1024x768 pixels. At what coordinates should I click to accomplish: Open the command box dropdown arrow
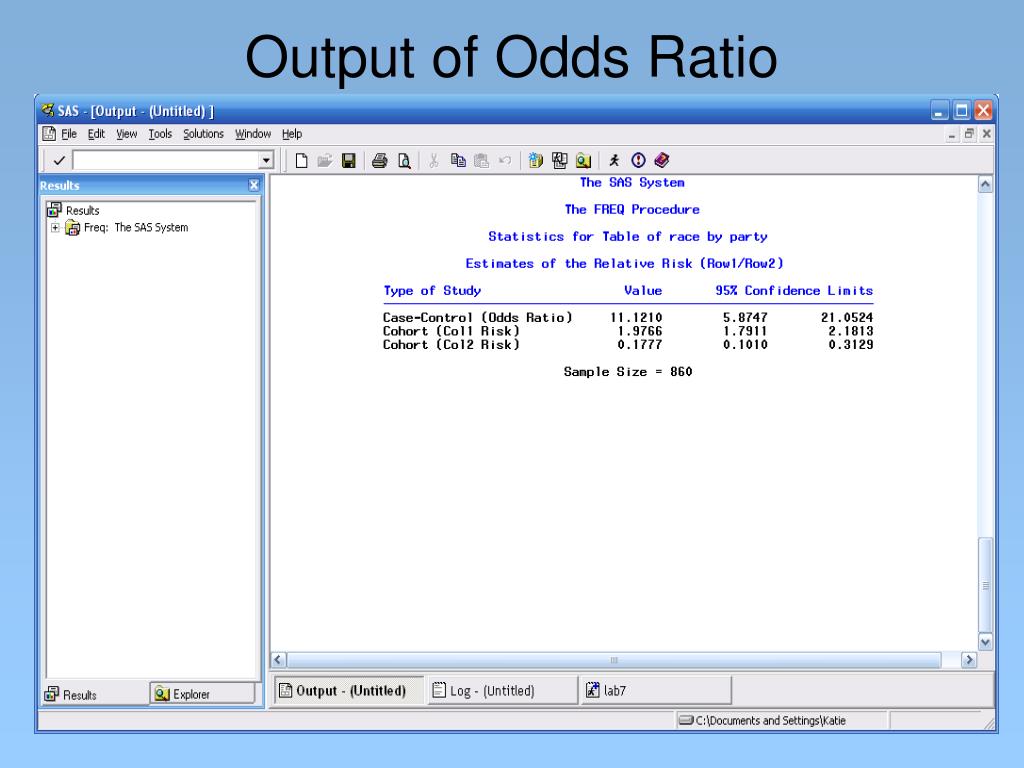click(x=265, y=161)
